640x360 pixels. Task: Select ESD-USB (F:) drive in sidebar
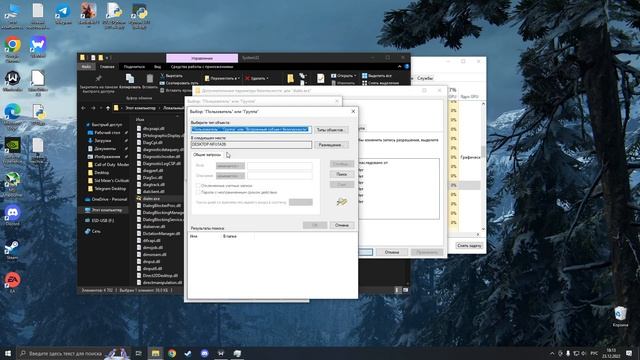click(100, 220)
